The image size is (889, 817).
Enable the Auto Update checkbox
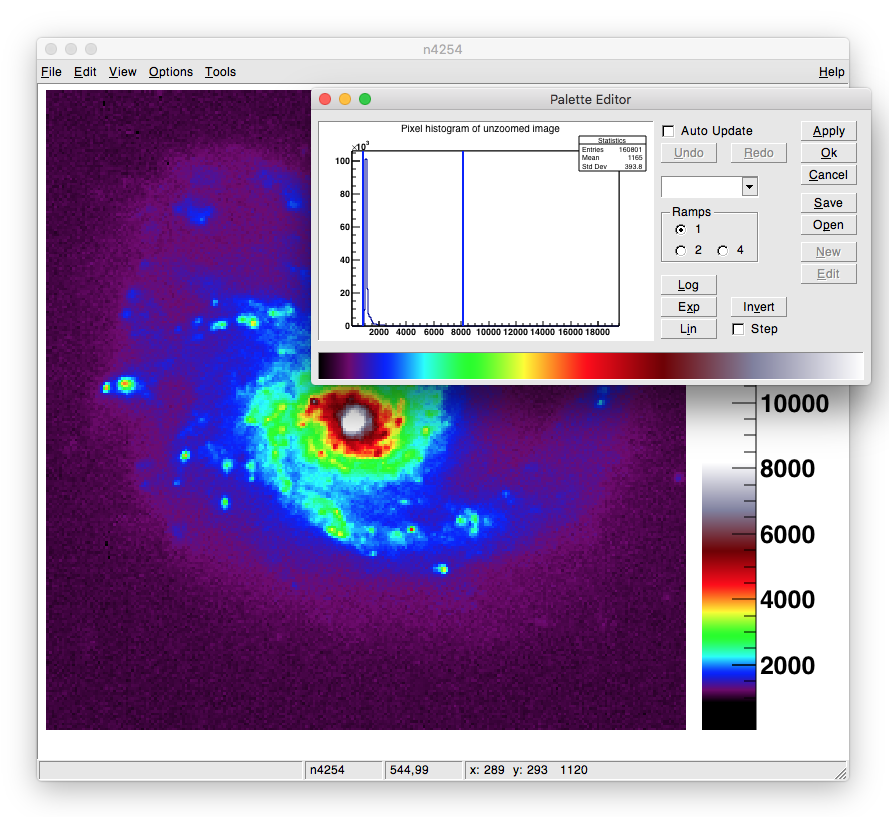tap(668, 131)
